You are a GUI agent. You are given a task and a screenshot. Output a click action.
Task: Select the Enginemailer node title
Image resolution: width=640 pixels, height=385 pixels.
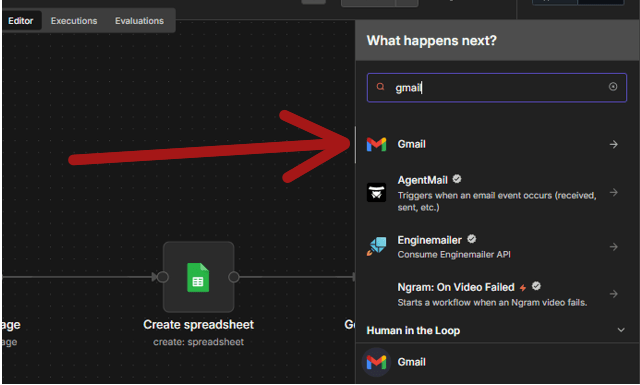(x=429, y=240)
